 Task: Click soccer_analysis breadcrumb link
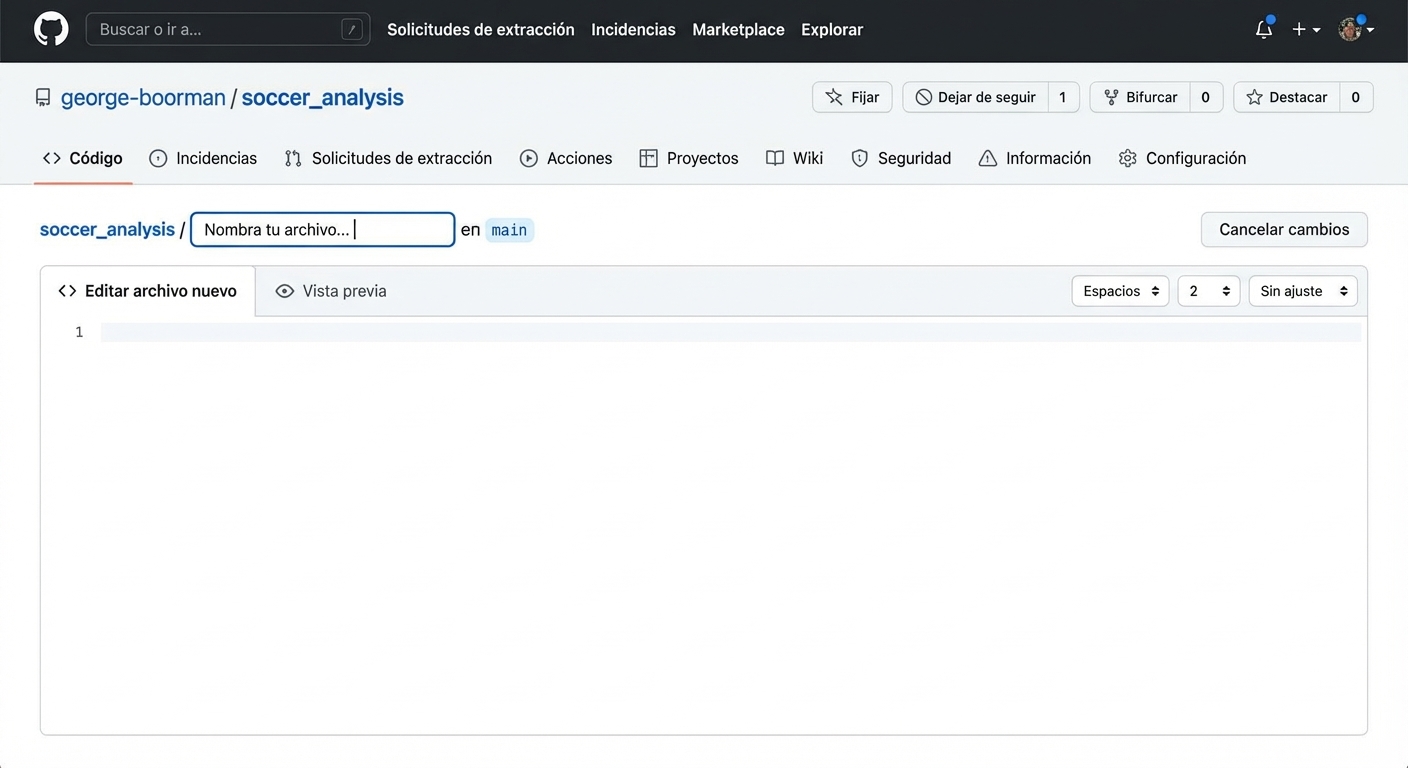coord(107,229)
